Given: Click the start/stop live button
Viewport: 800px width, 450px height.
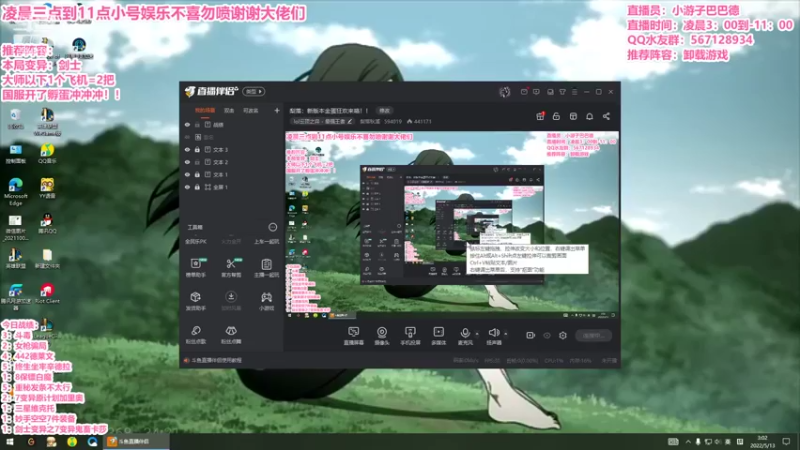Looking at the screenshot, I should (593, 335).
